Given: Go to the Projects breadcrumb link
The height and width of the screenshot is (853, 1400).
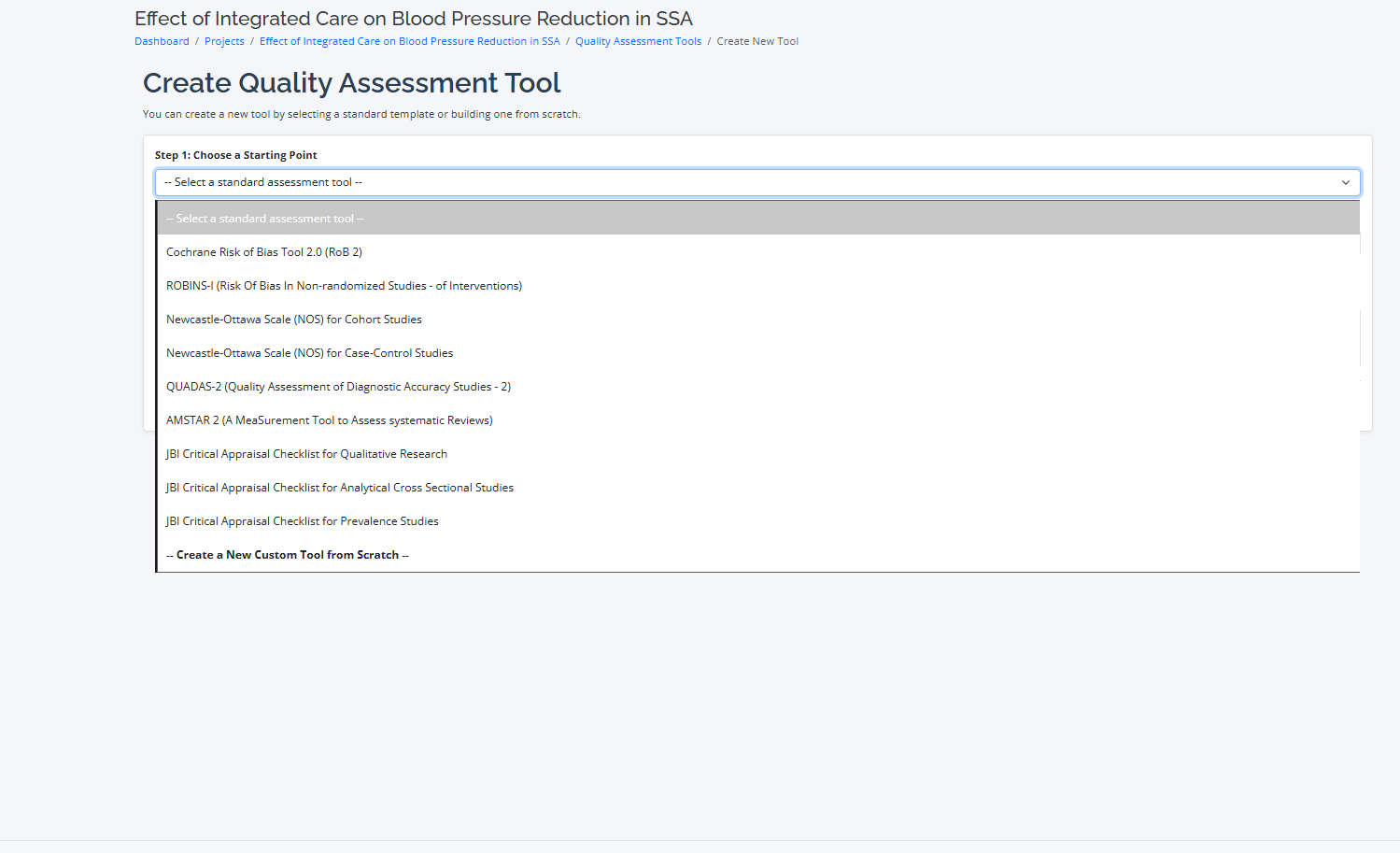Looking at the screenshot, I should pyautogui.click(x=224, y=41).
